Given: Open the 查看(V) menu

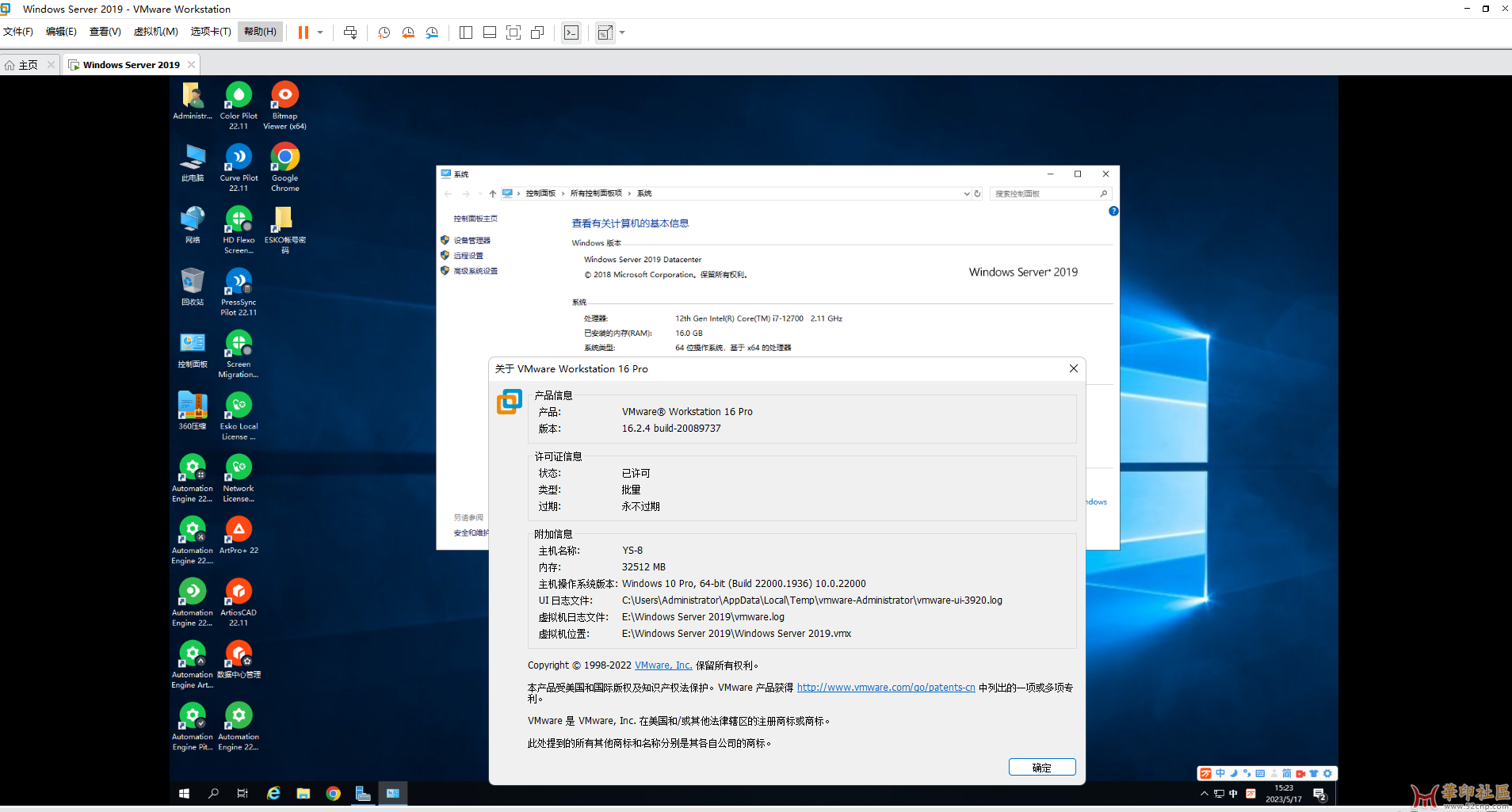Looking at the screenshot, I should [x=105, y=32].
